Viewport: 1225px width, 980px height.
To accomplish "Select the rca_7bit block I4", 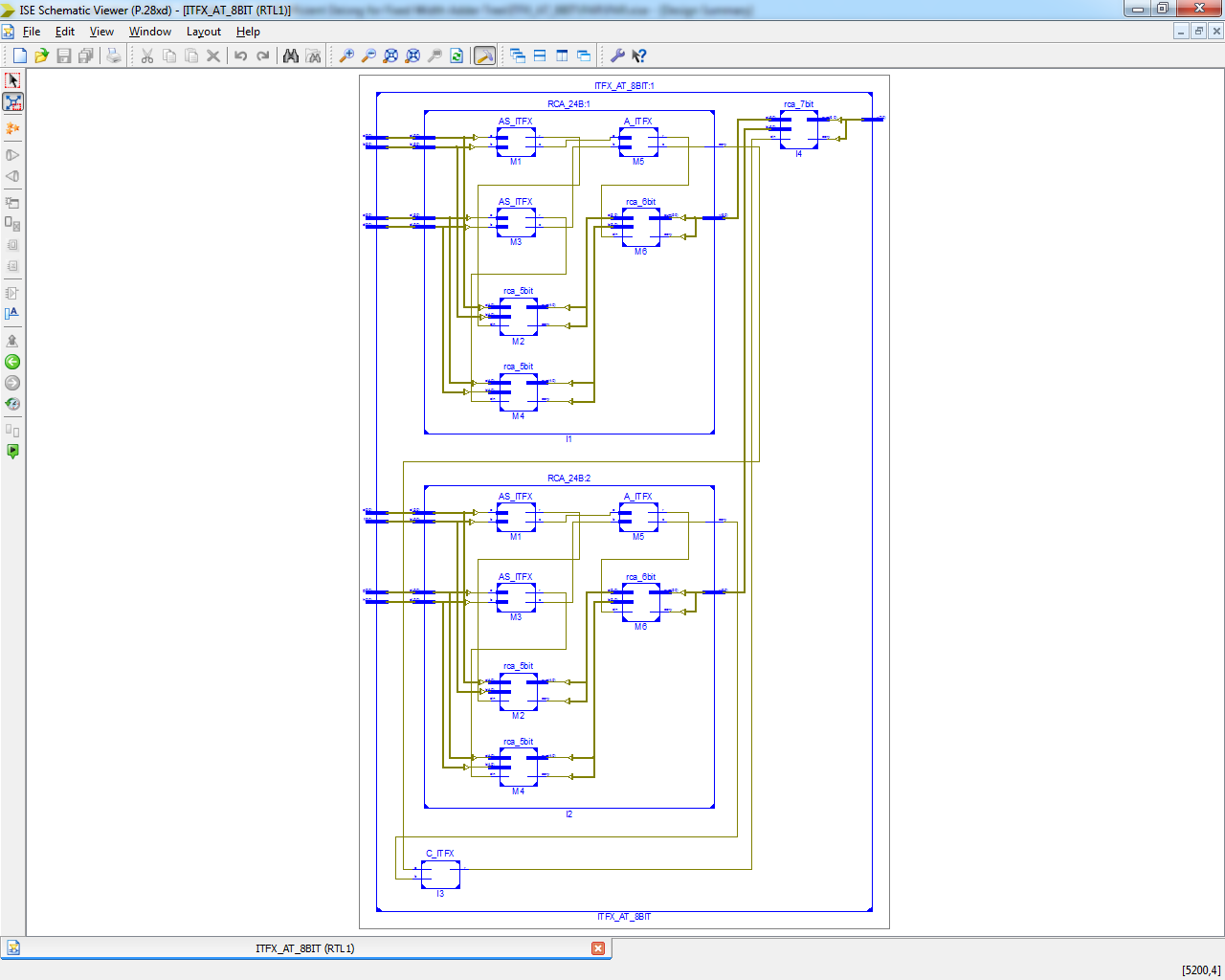I will tap(799, 129).
